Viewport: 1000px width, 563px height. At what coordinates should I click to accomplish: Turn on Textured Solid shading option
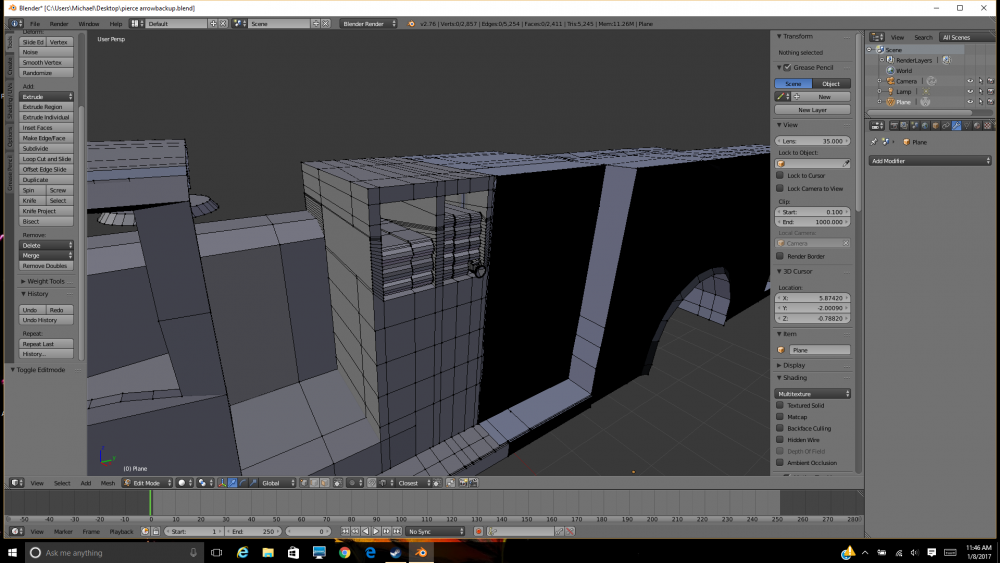pos(781,406)
